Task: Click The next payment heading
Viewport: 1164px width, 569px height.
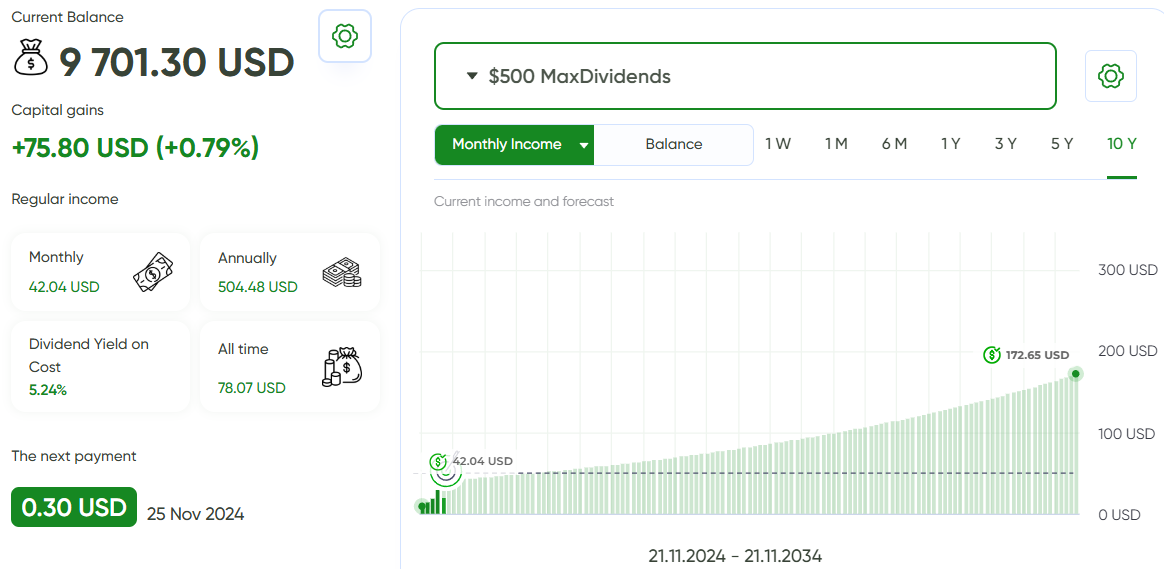Action: [x=73, y=456]
